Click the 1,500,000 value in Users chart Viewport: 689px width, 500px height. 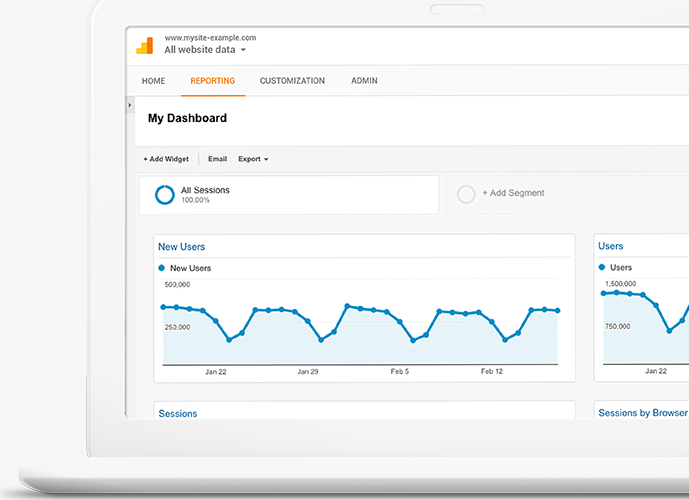point(620,284)
